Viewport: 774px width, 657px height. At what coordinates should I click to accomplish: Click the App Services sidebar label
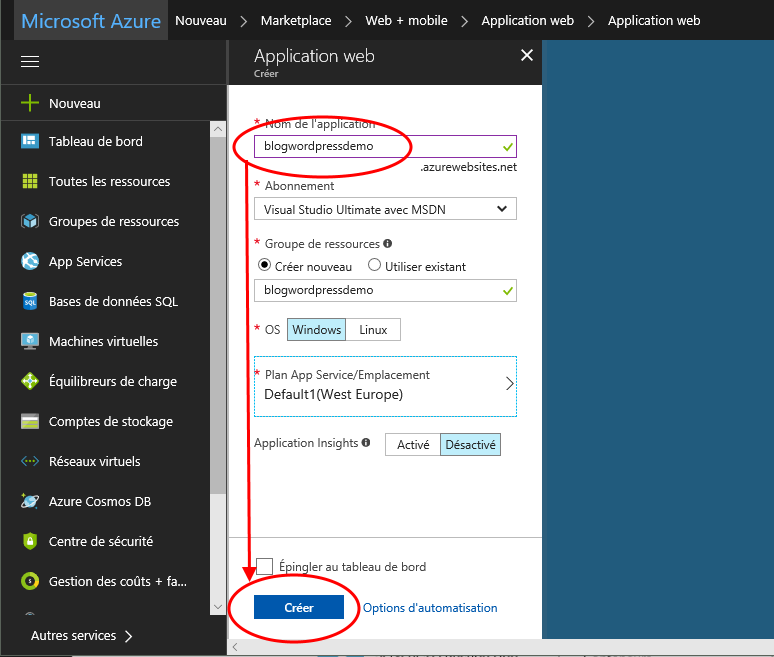pos(85,261)
